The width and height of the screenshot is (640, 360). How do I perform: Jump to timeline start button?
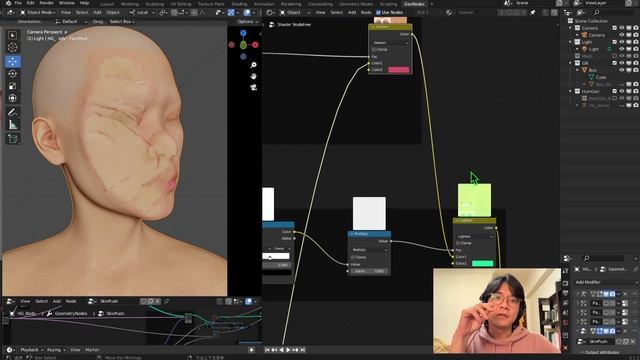coord(267,350)
